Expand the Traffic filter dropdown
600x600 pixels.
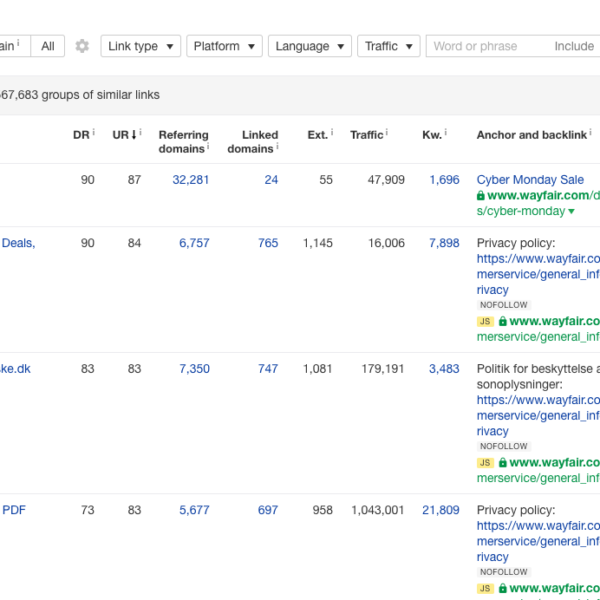(x=388, y=46)
